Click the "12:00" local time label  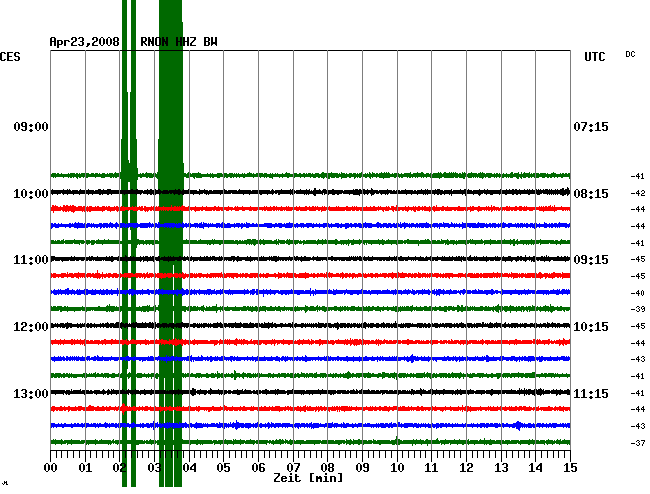pyautogui.click(x=31, y=327)
